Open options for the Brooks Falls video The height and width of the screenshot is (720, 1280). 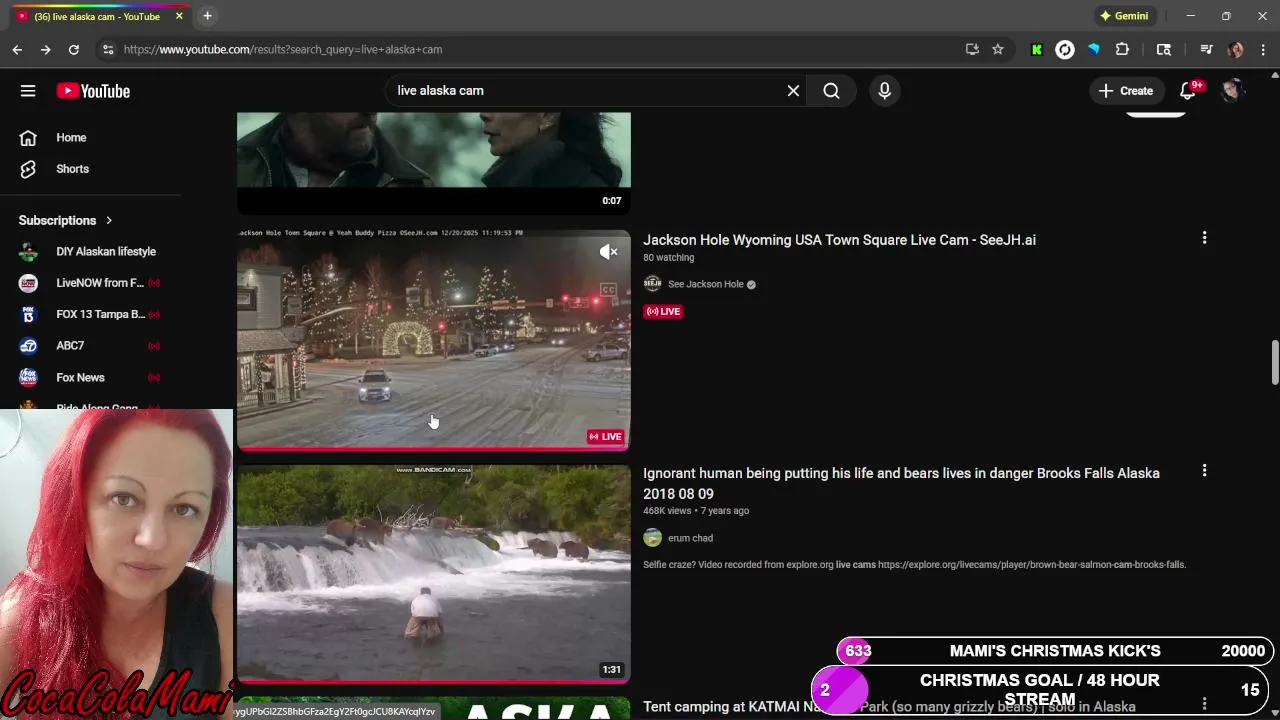coord(1204,471)
